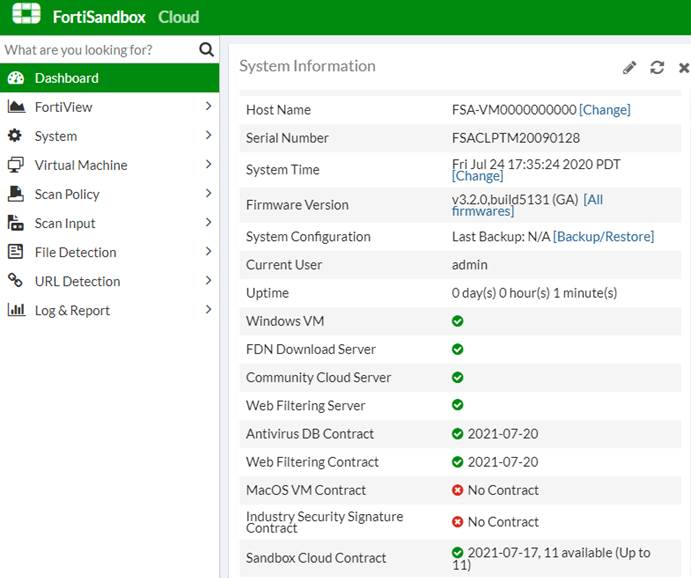Click the Virtual Machine monitor icon
The image size is (691, 578).
coord(16,165)
